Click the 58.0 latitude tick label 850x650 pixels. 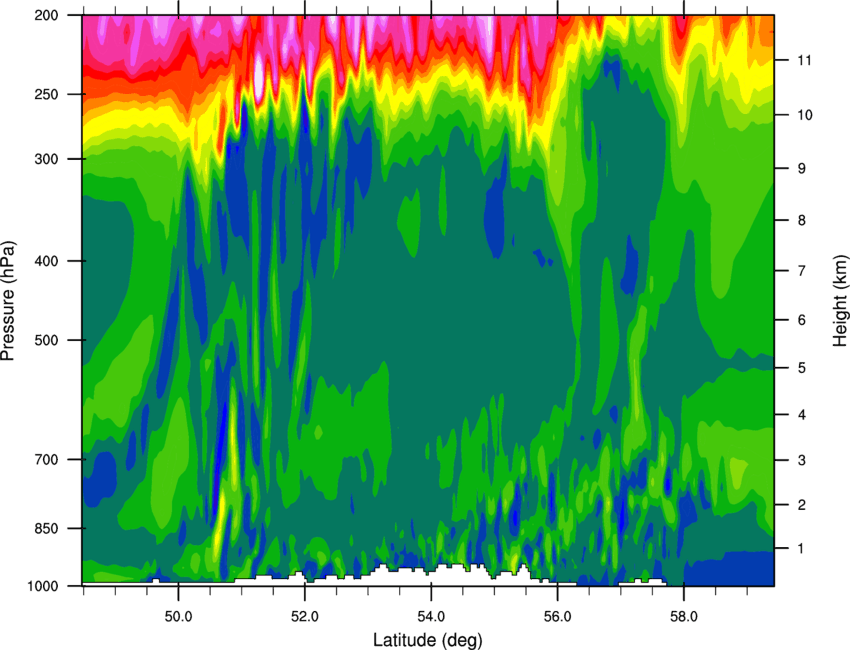tap(684, 616)
